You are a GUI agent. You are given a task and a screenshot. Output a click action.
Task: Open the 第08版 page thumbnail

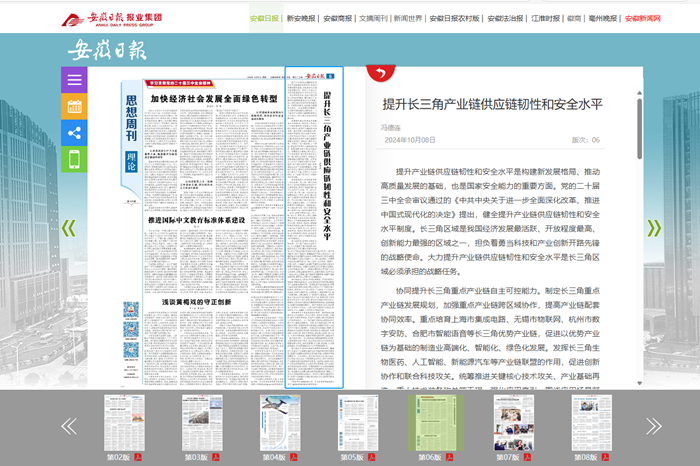[591, 421]
